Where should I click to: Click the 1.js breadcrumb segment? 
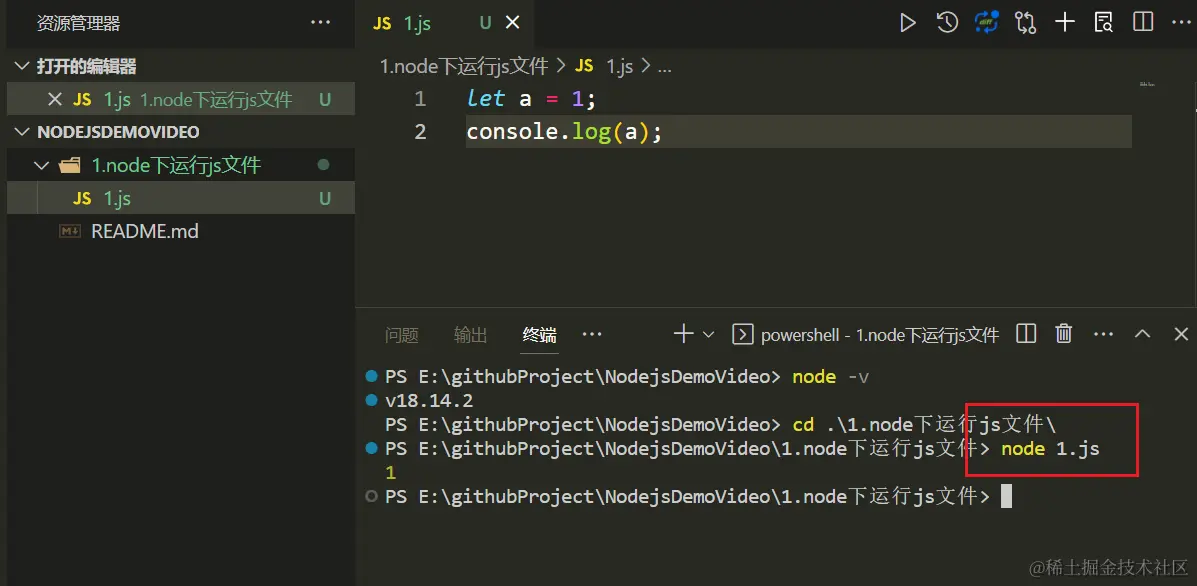click(x=620, y=66)
